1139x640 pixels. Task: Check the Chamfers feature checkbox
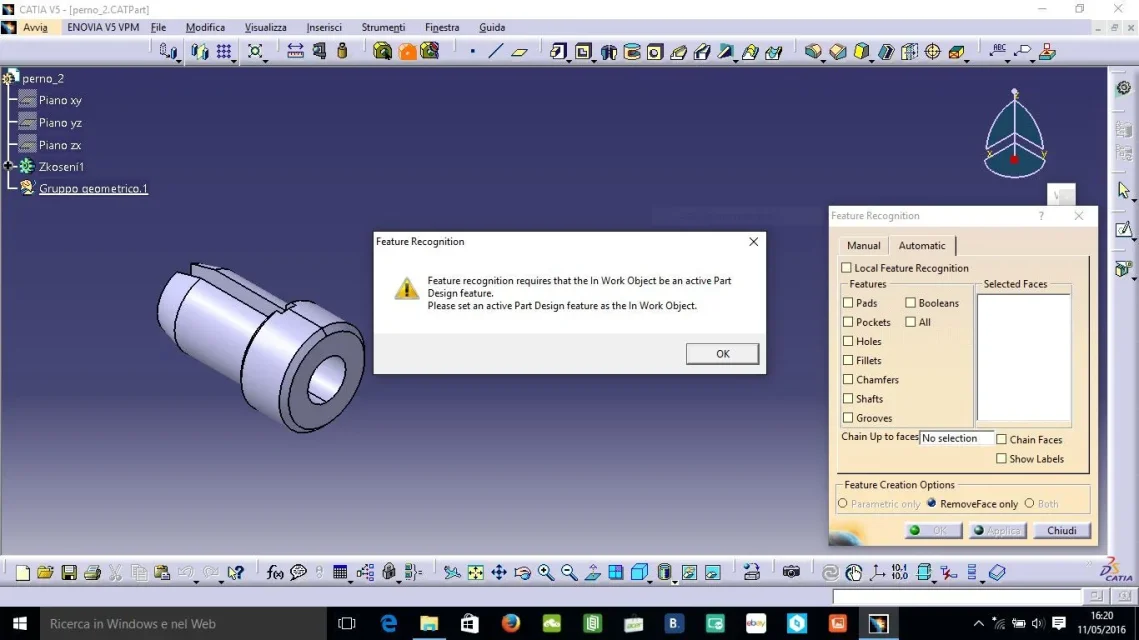tap(848, 379)
